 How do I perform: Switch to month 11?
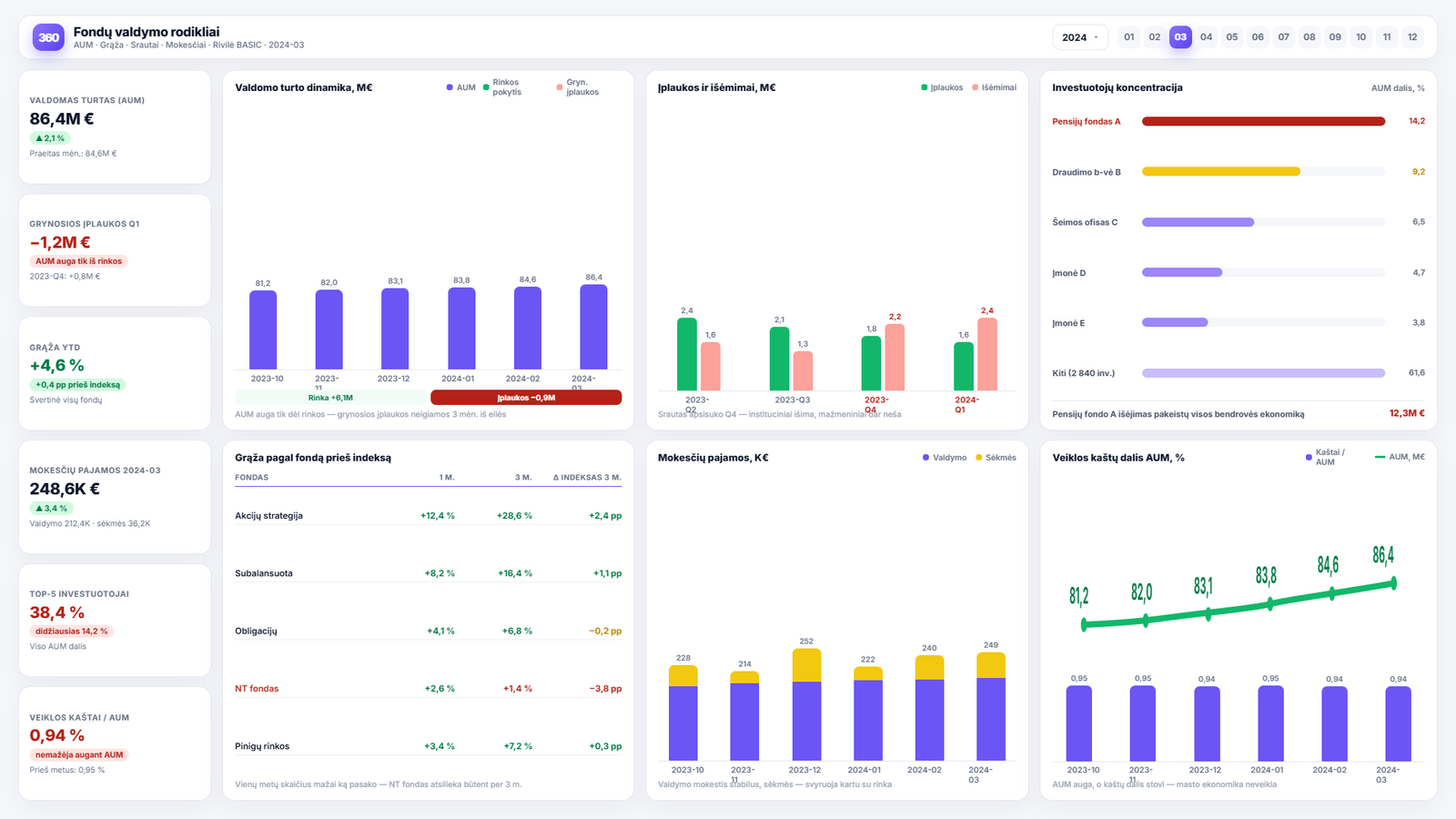pyautogui.click(x=1387, y=37)
